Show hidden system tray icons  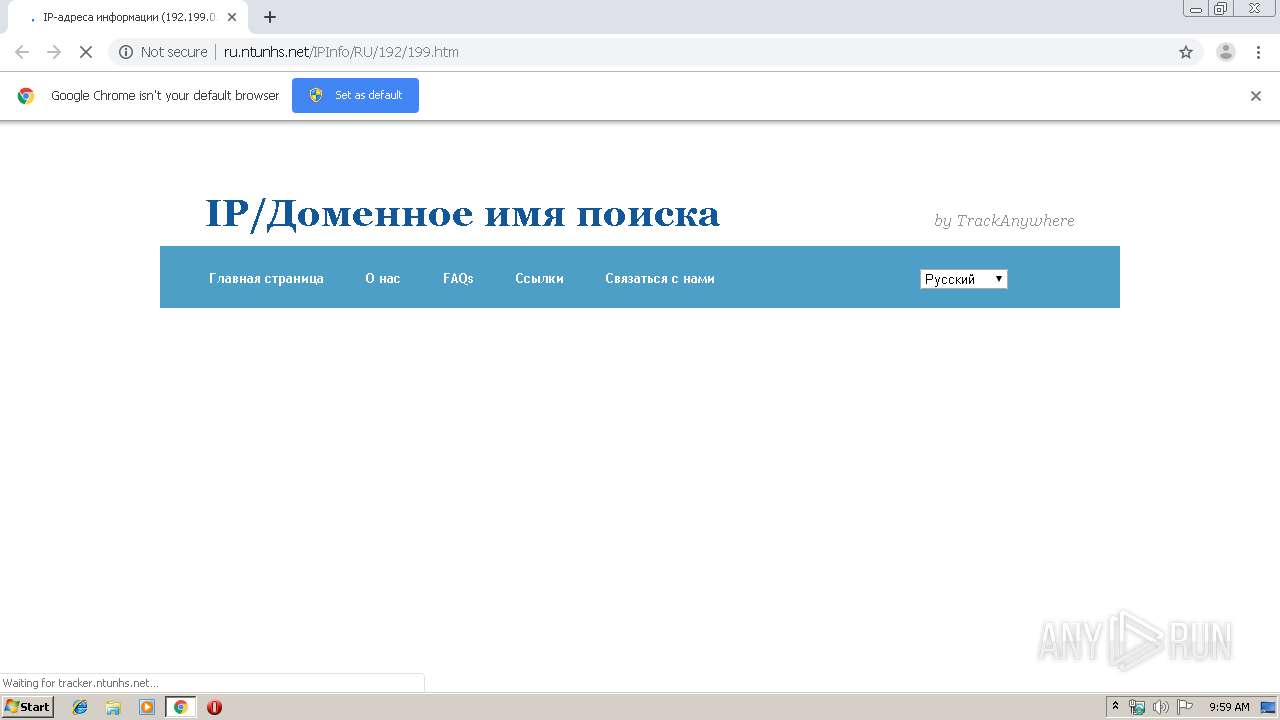(x=1116, y=707)
